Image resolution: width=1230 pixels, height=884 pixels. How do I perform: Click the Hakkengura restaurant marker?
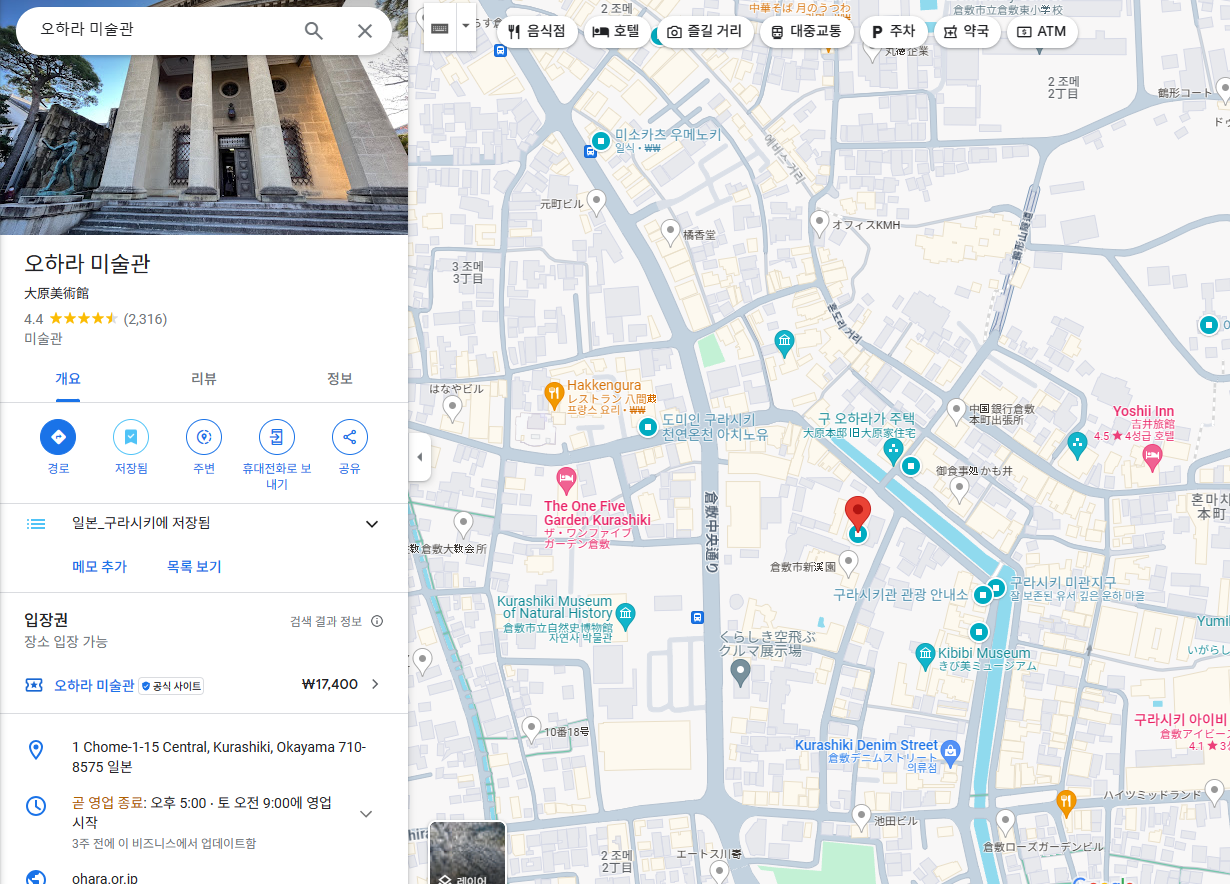[x=553, y=396]
